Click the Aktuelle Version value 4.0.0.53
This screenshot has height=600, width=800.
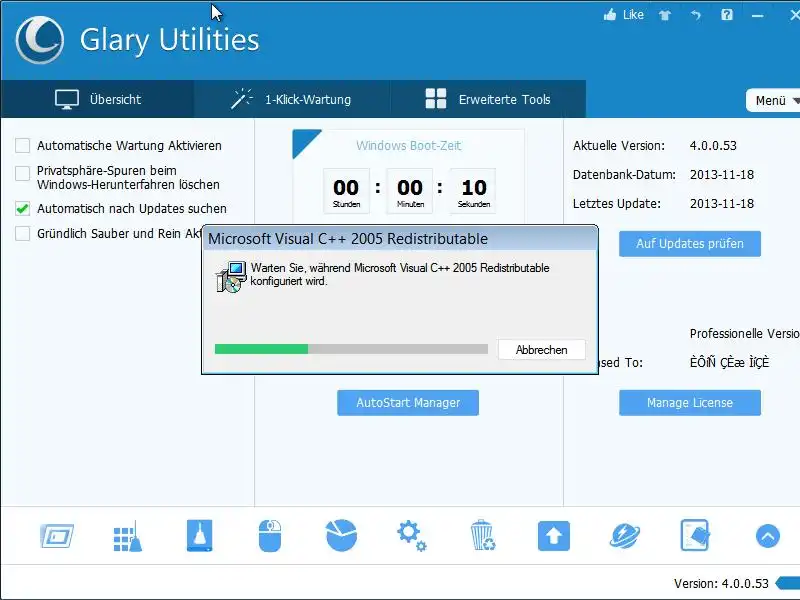pyautogui.click(x=713, y=146)
